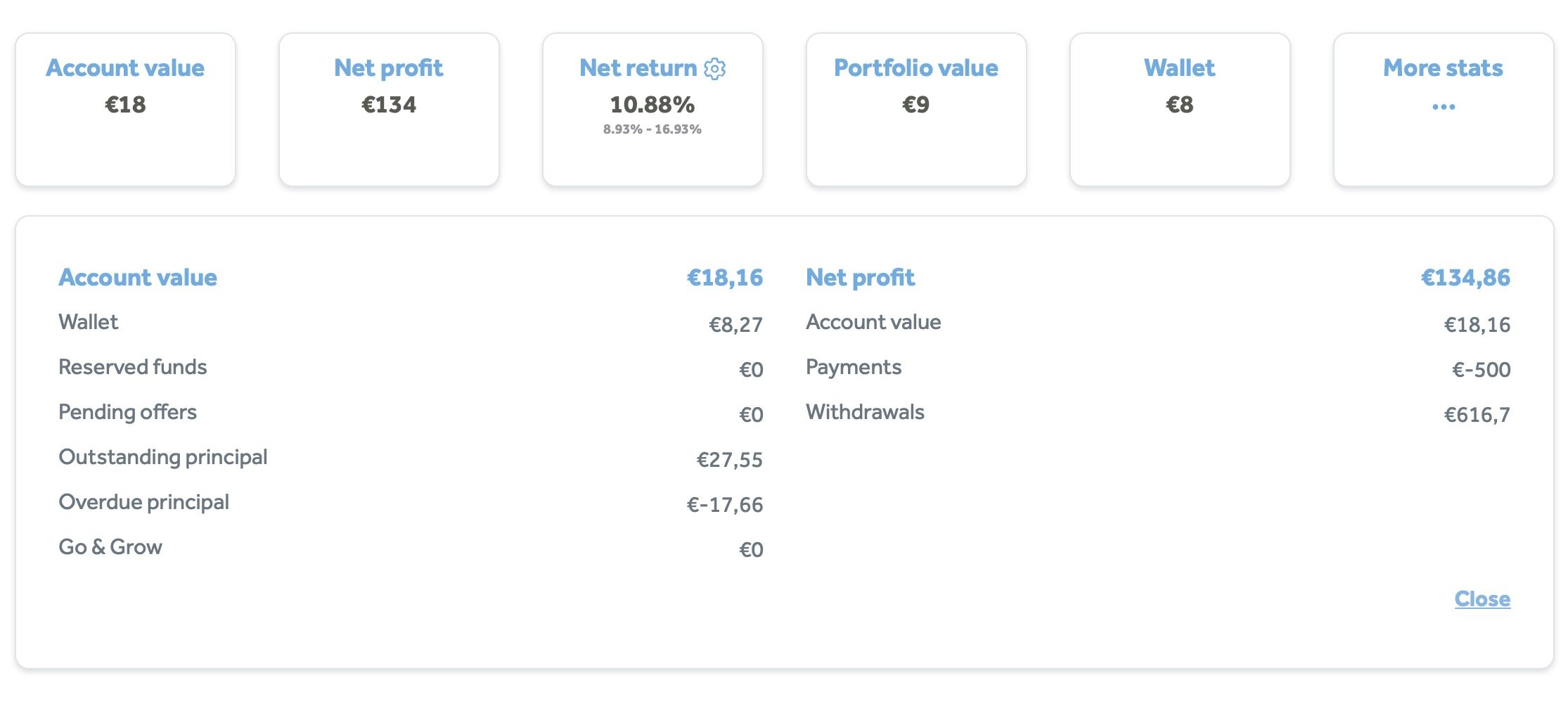Select the Net profit €134 summary card

(x=389, y=109)
